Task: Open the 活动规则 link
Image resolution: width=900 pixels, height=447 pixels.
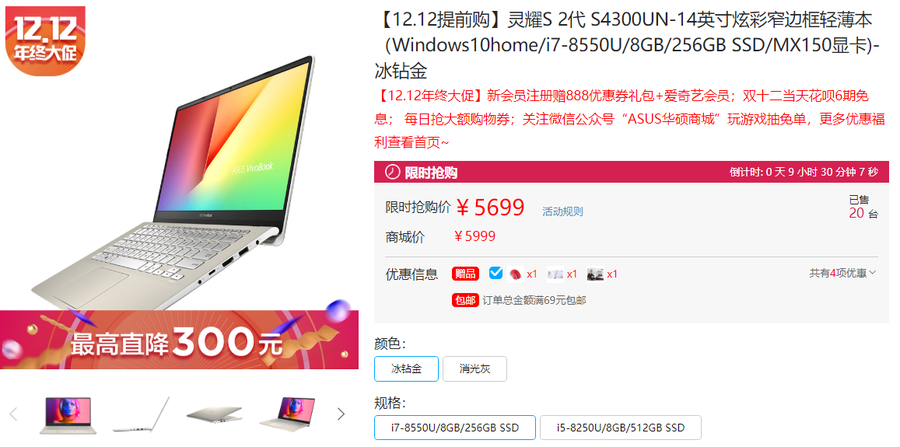Action: [x=562, y=211]
